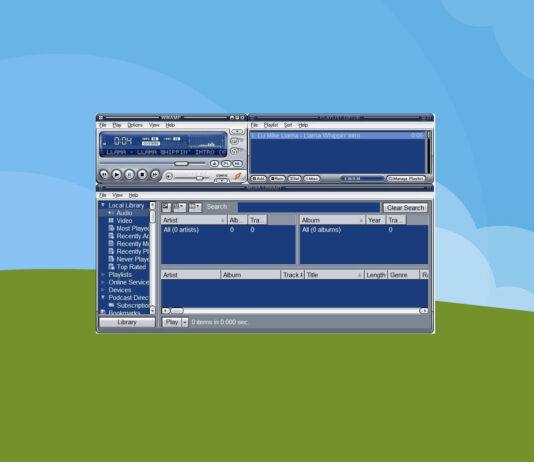This screenshot has height=462, width=534.
Task: Click the Rem button in Playlist Editor
Action: pos(277,178)
